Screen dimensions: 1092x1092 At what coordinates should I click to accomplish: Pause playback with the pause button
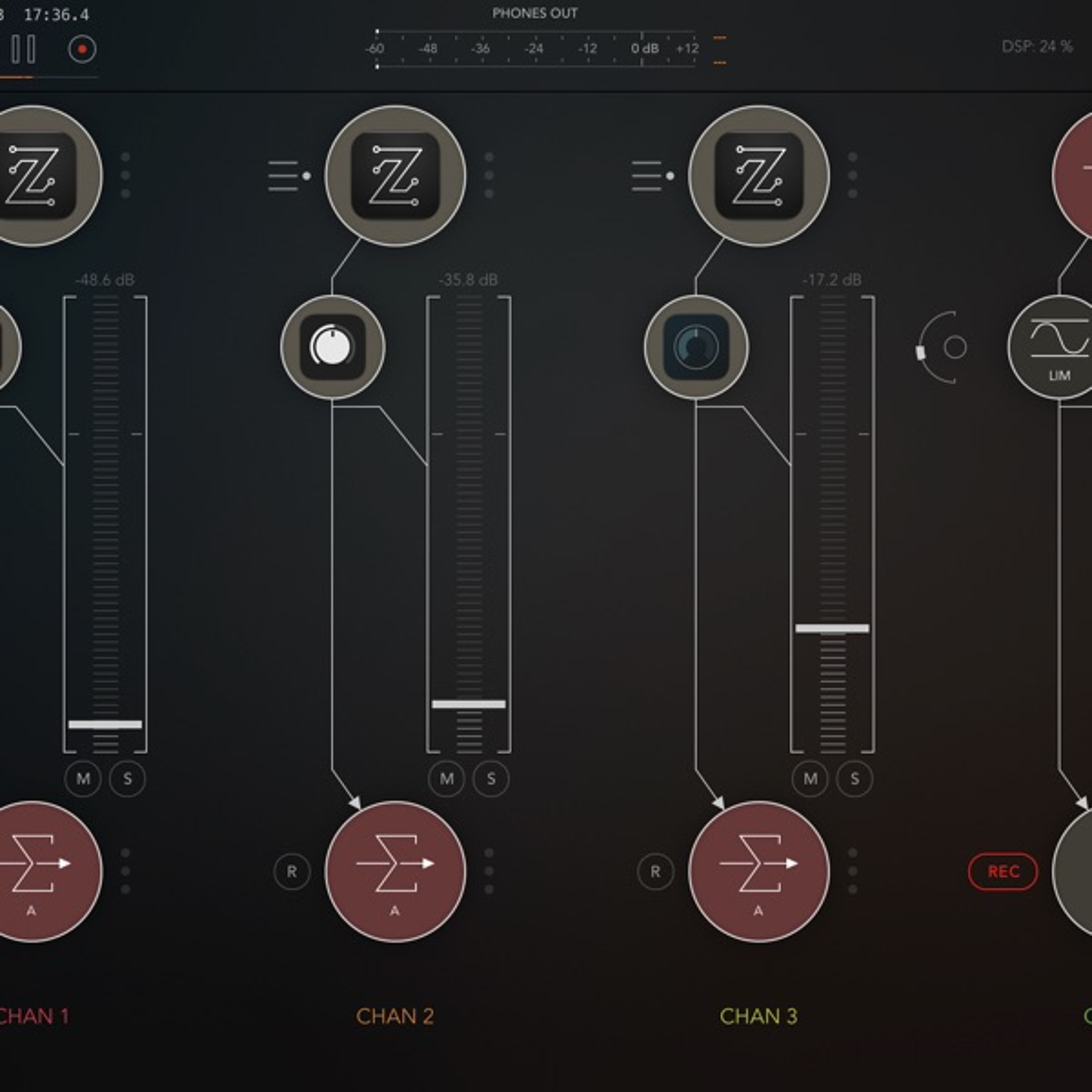tap(23, 49)
